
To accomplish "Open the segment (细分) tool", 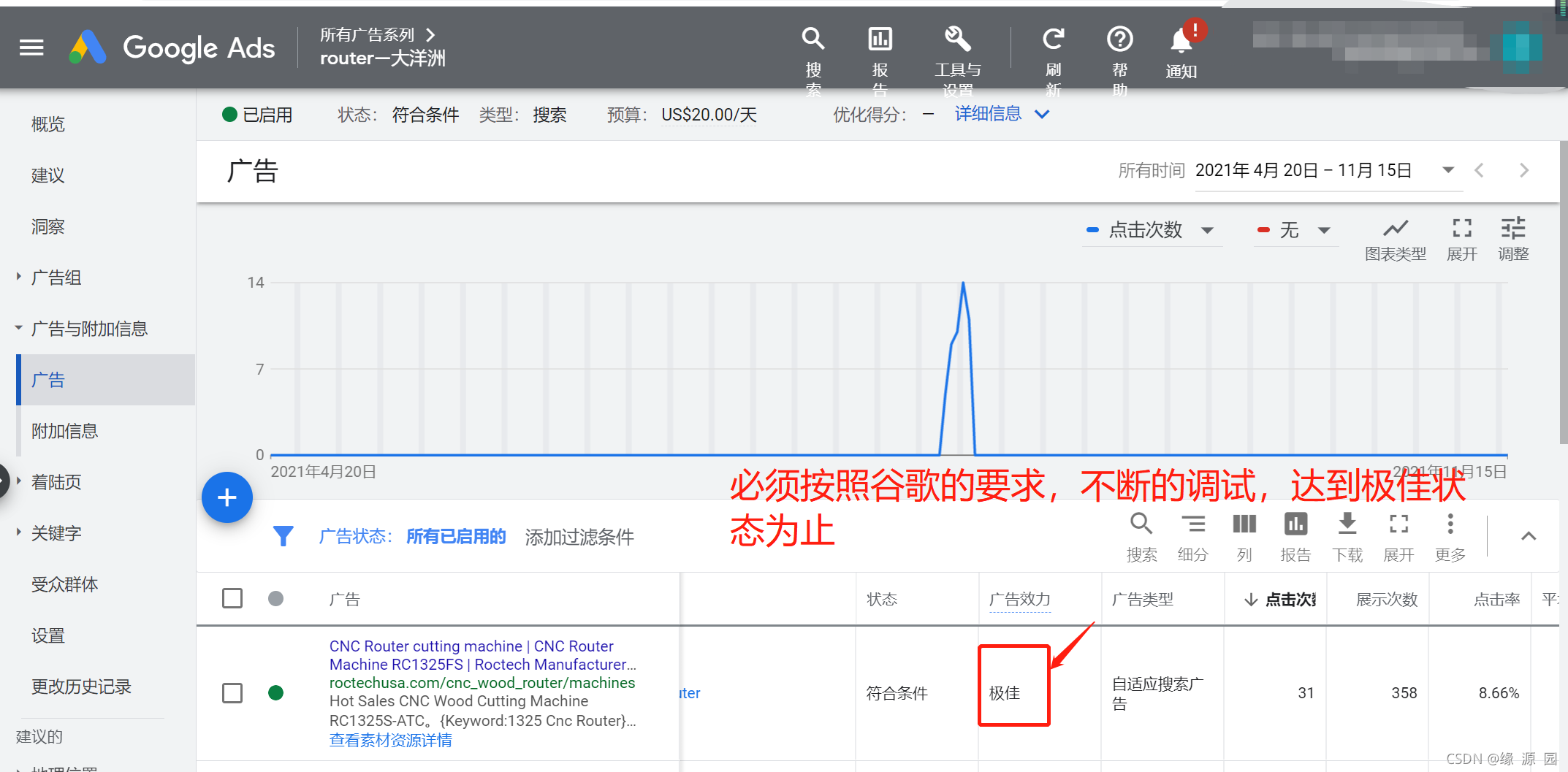I will pos(1193,524).
